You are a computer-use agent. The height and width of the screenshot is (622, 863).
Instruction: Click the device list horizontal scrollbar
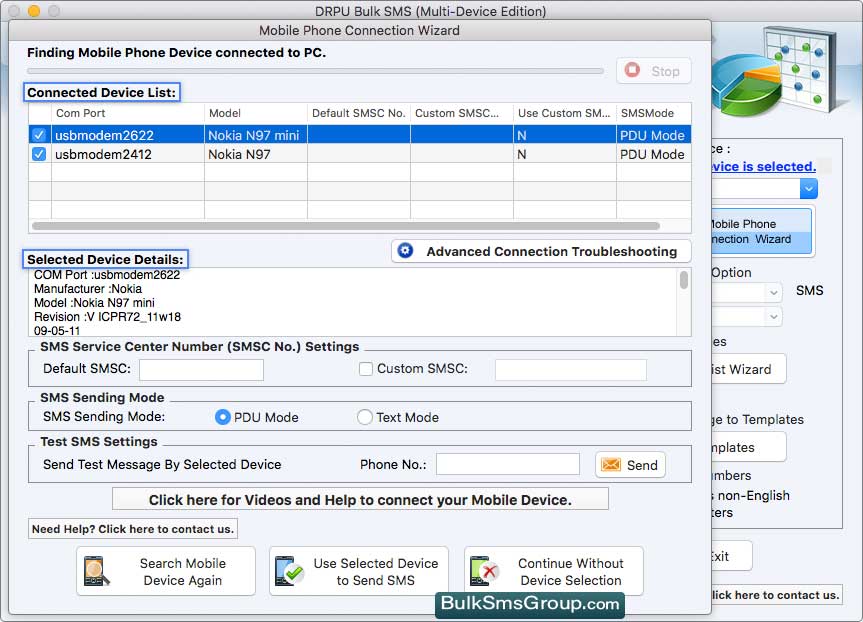[346, 226]
